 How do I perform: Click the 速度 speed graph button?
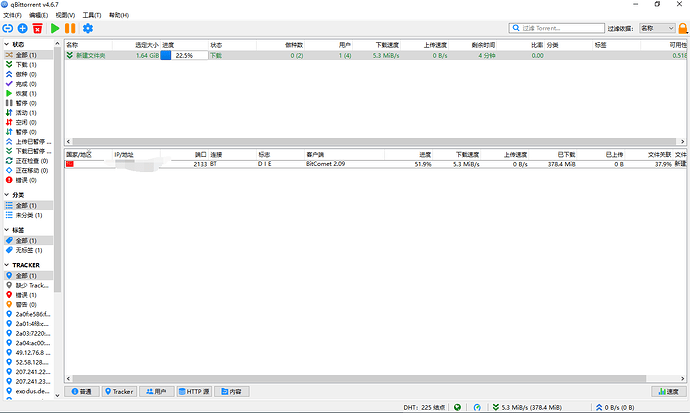pyautogui.click(x=666, y=391)
